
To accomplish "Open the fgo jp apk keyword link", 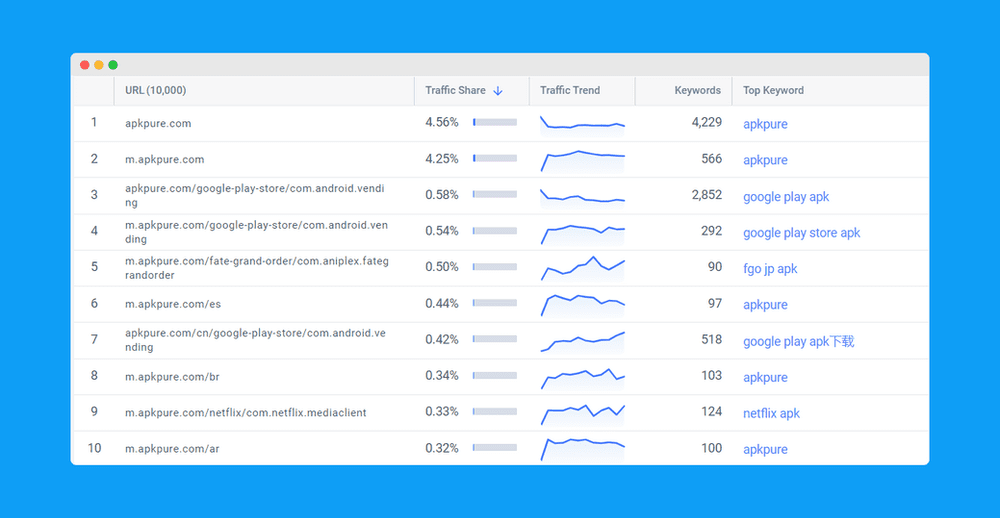I will tap(770, 269).
